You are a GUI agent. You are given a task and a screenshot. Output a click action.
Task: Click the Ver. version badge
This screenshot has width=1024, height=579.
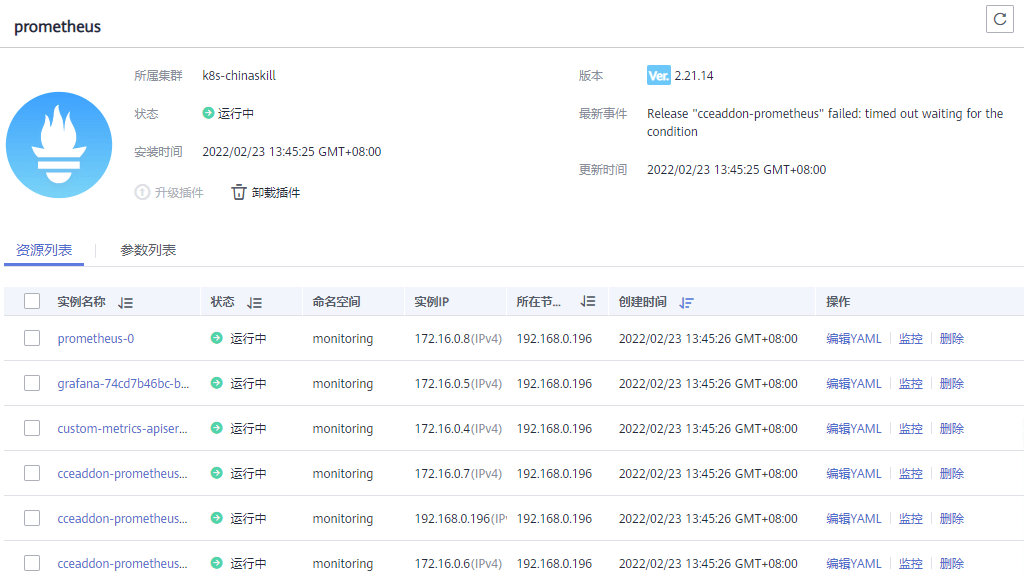[658, 76]
